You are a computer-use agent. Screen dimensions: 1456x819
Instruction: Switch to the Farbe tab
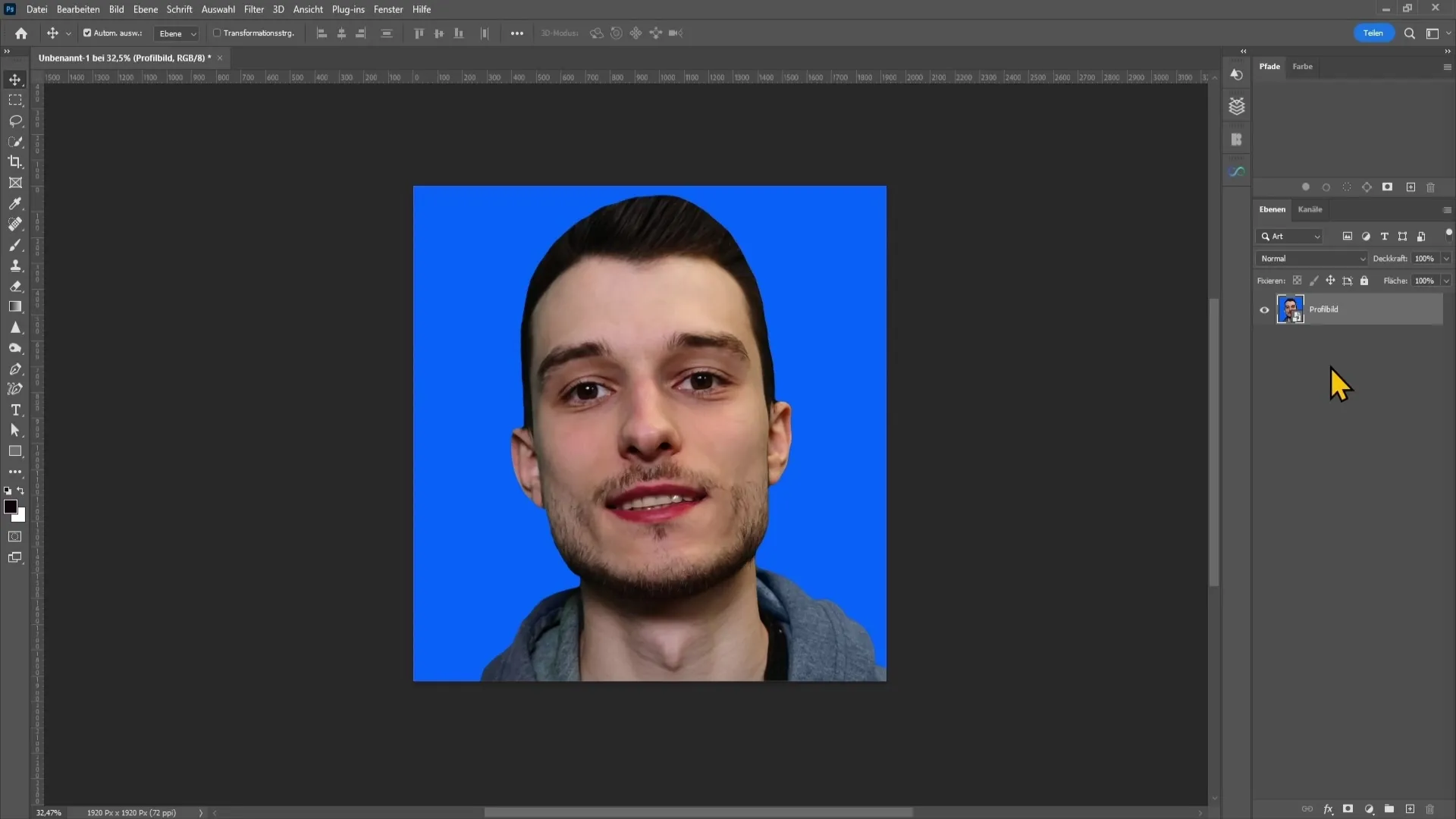click(1303, 66)
